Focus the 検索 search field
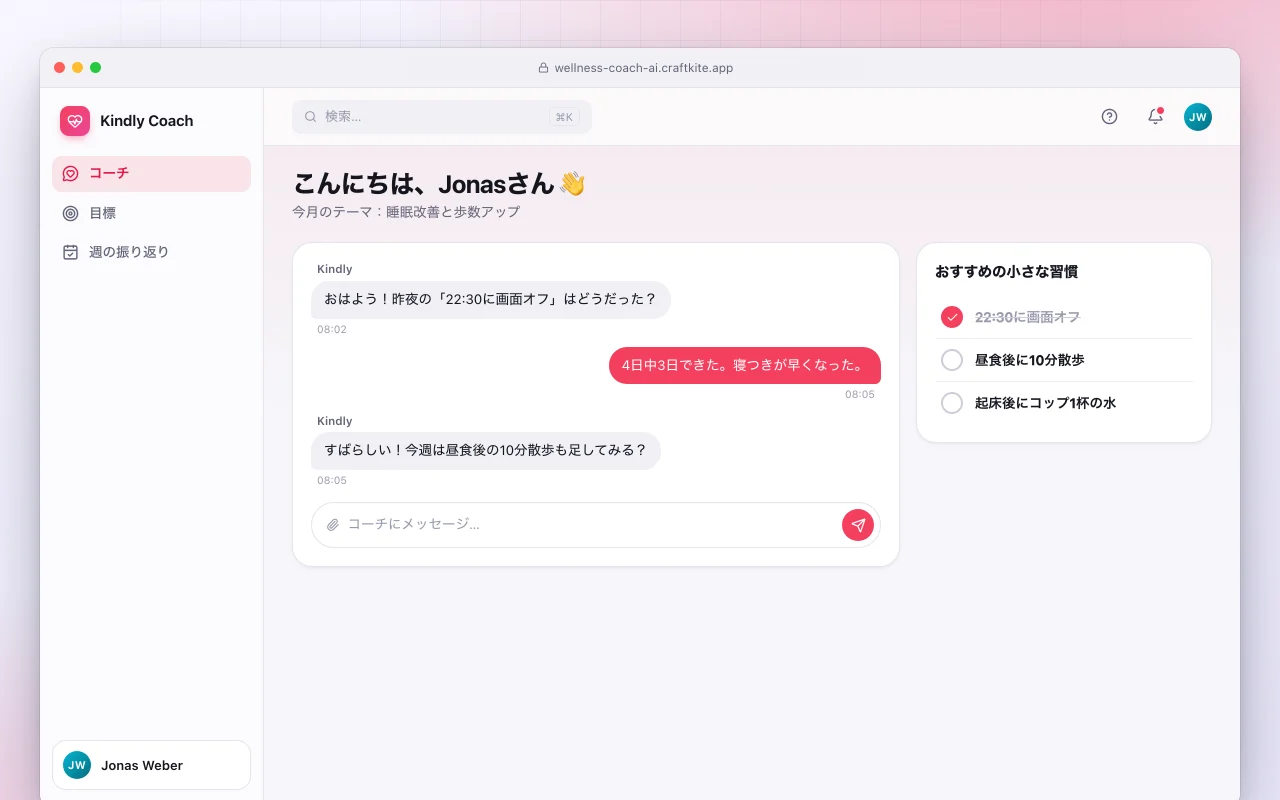Screen dimensions: 1280x800 tap(442, 117)
